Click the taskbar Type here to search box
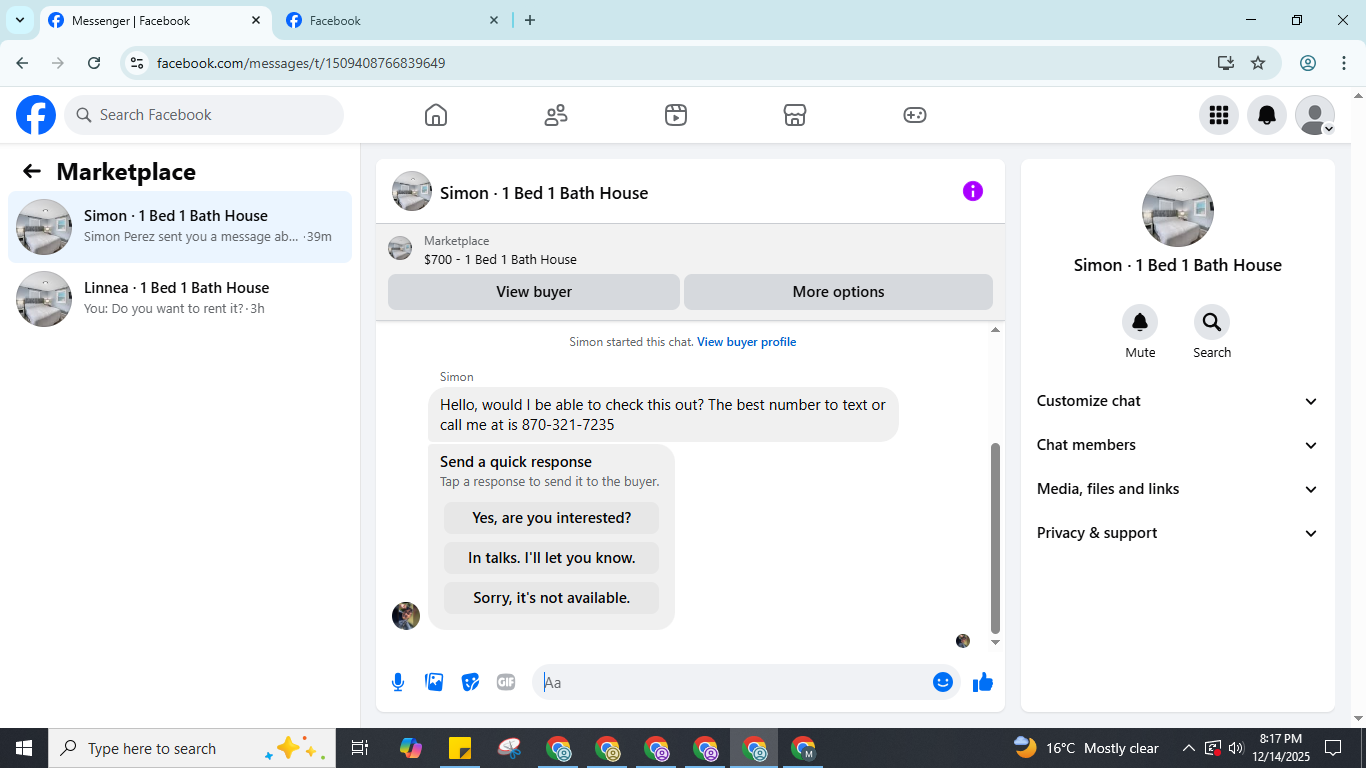 (192, 748)
